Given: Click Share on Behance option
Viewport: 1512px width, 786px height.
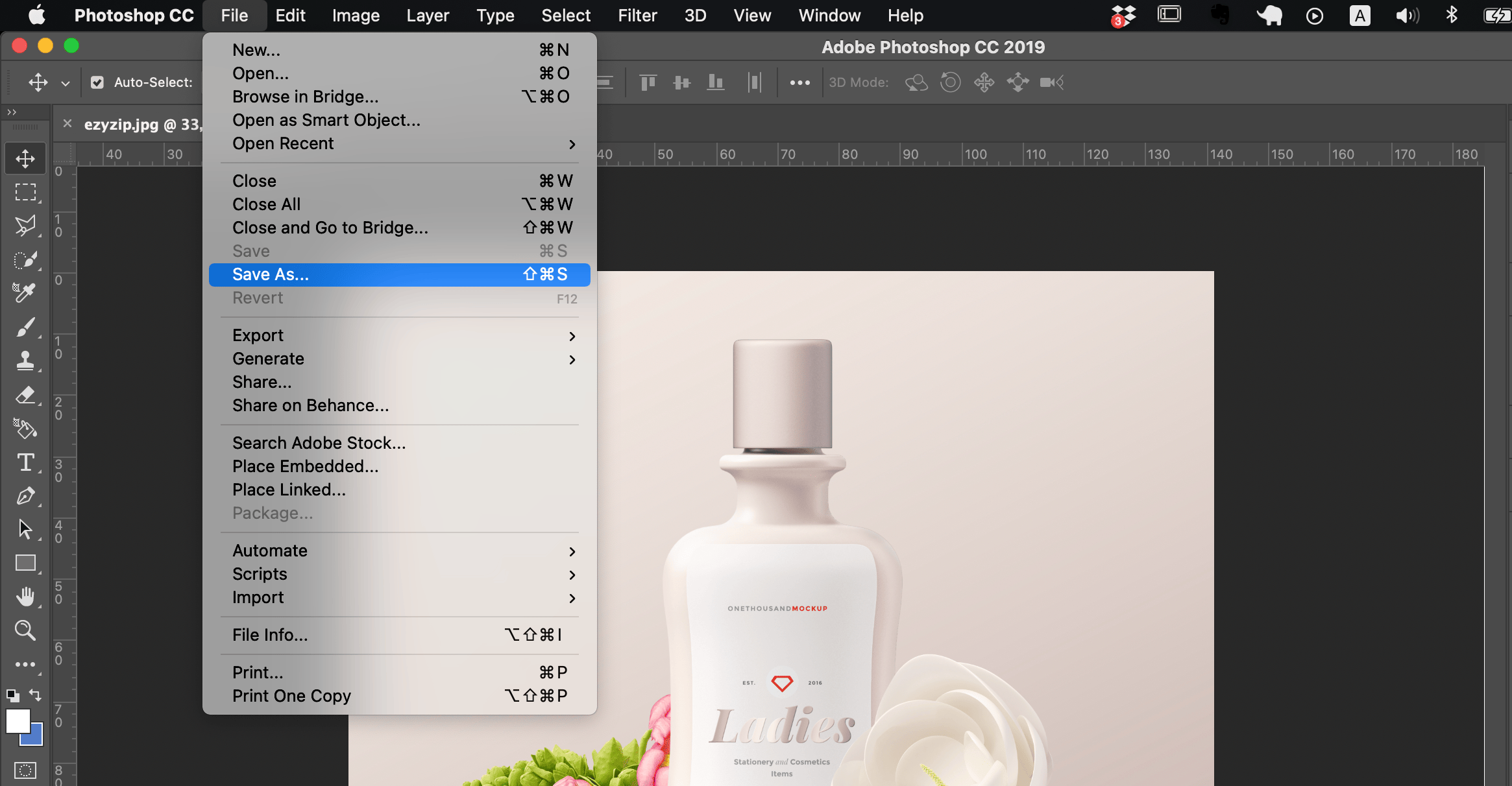Looking at the screenshot, I should pos(310,405).
